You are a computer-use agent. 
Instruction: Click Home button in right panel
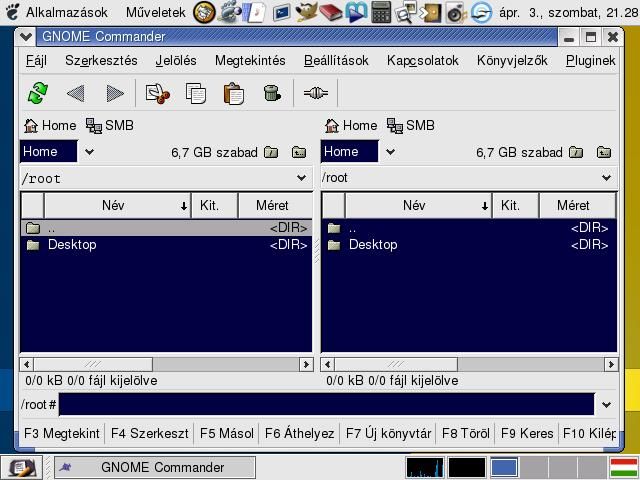350,125
